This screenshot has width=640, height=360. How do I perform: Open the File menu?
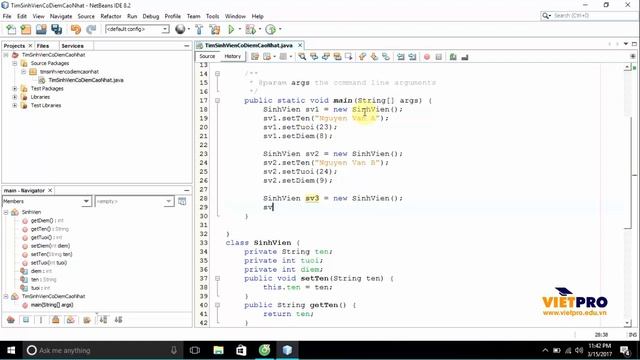point(7,16)
